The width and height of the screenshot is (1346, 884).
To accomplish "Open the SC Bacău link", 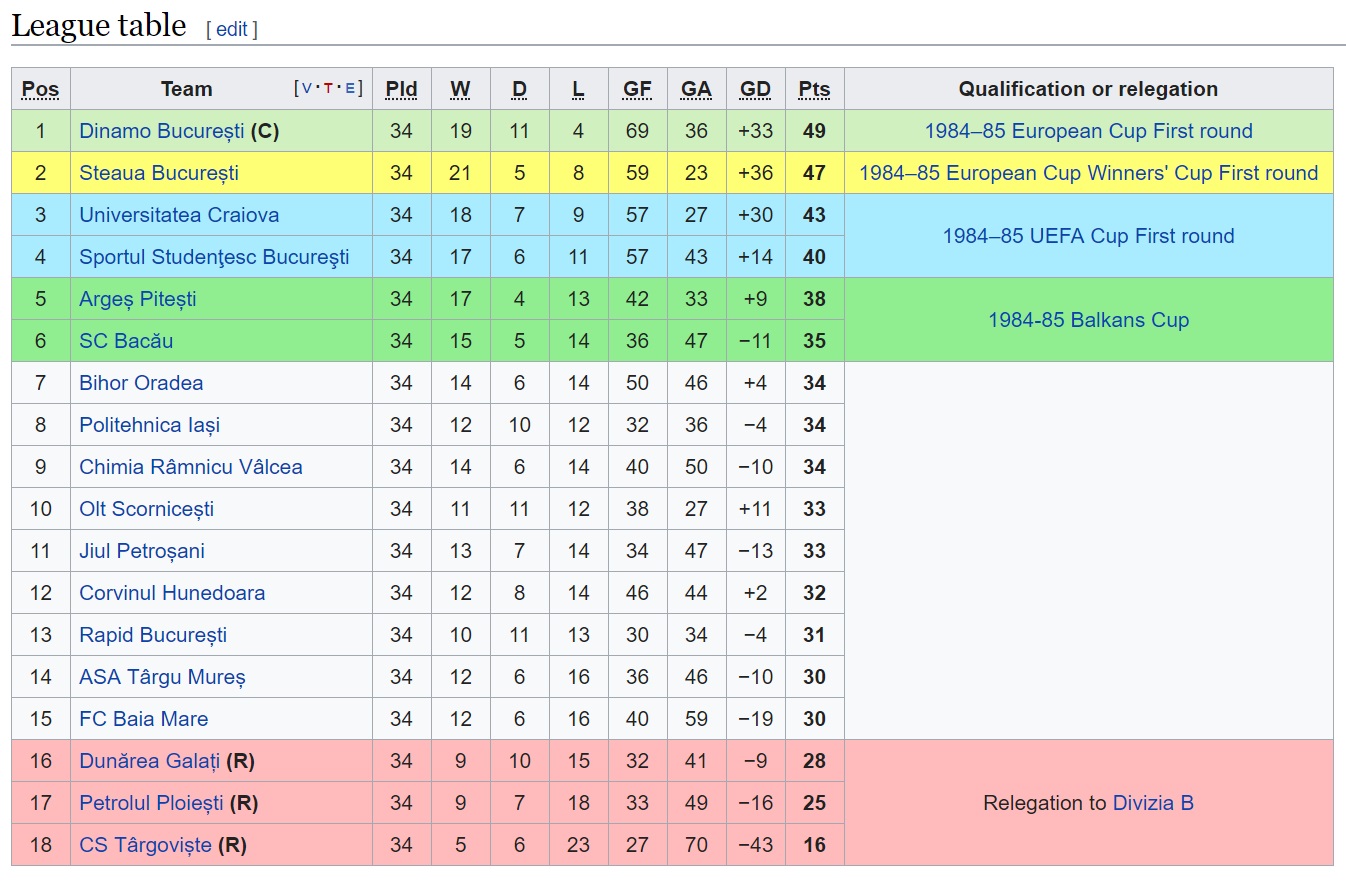I will (x=126, y=341).
